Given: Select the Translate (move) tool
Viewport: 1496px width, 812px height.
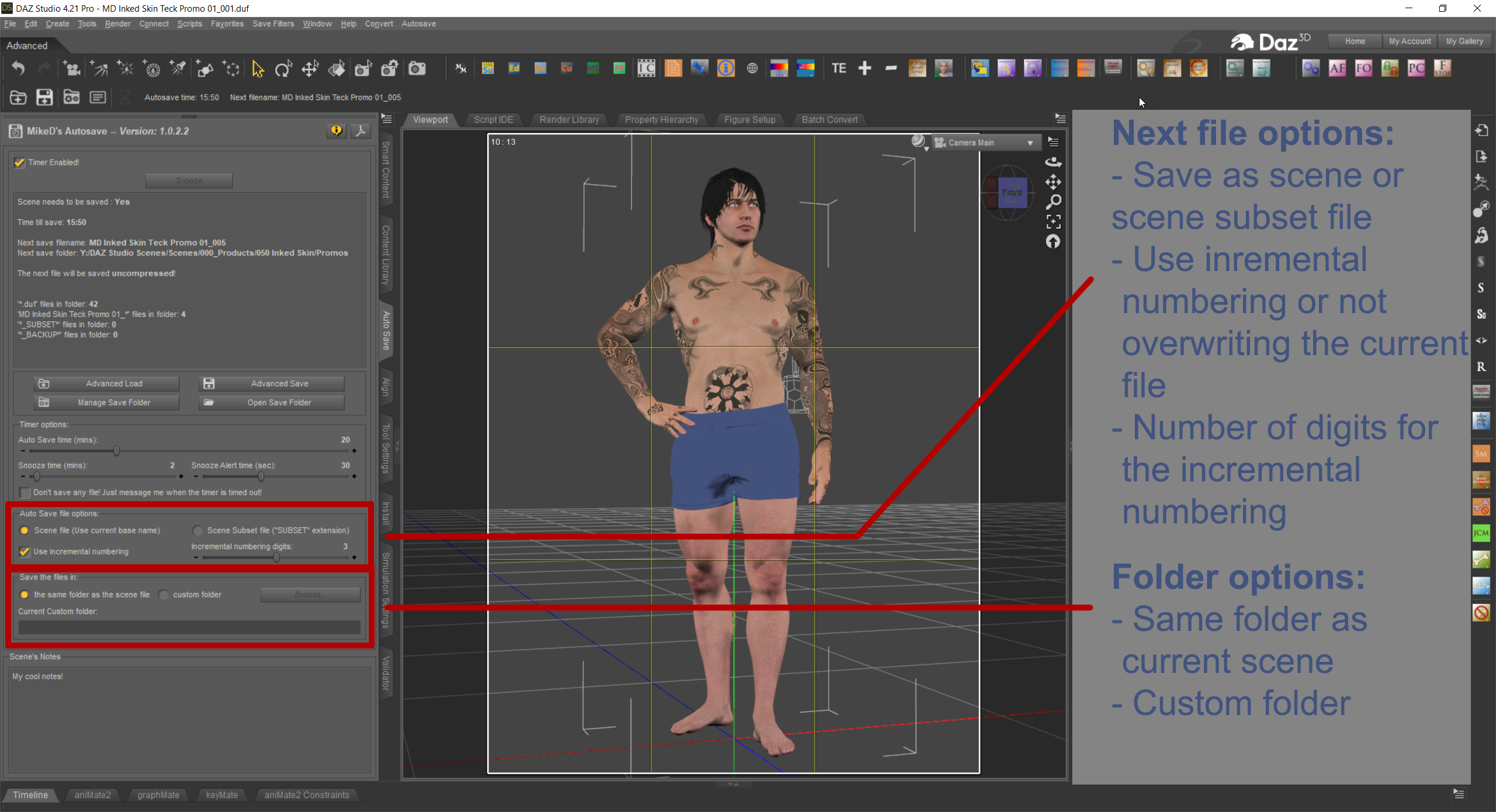Looking at the screenshot, I should tap(310, 69).
